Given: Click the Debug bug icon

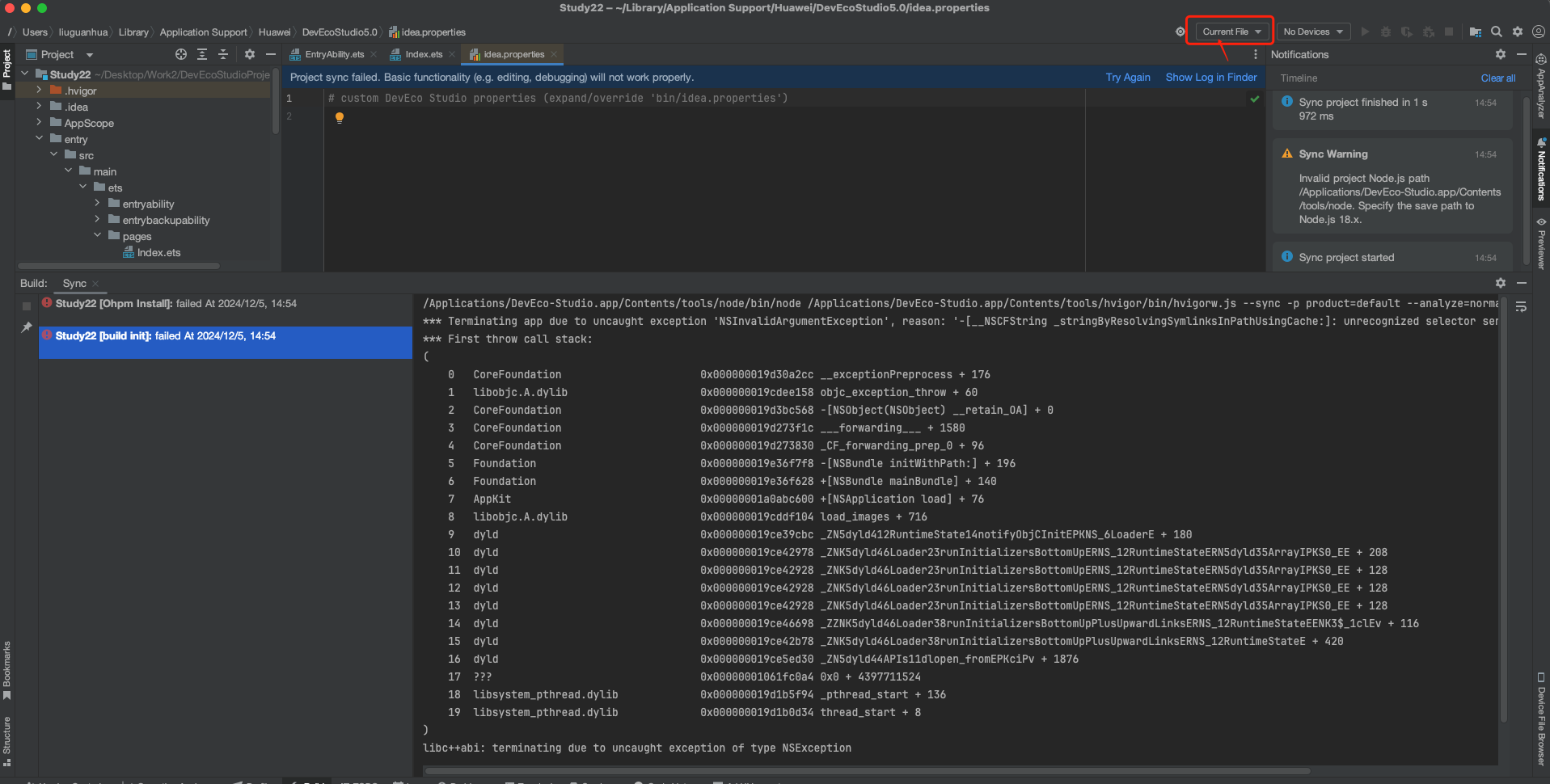Looking at the screenshot, I should tap(1386, 32).
